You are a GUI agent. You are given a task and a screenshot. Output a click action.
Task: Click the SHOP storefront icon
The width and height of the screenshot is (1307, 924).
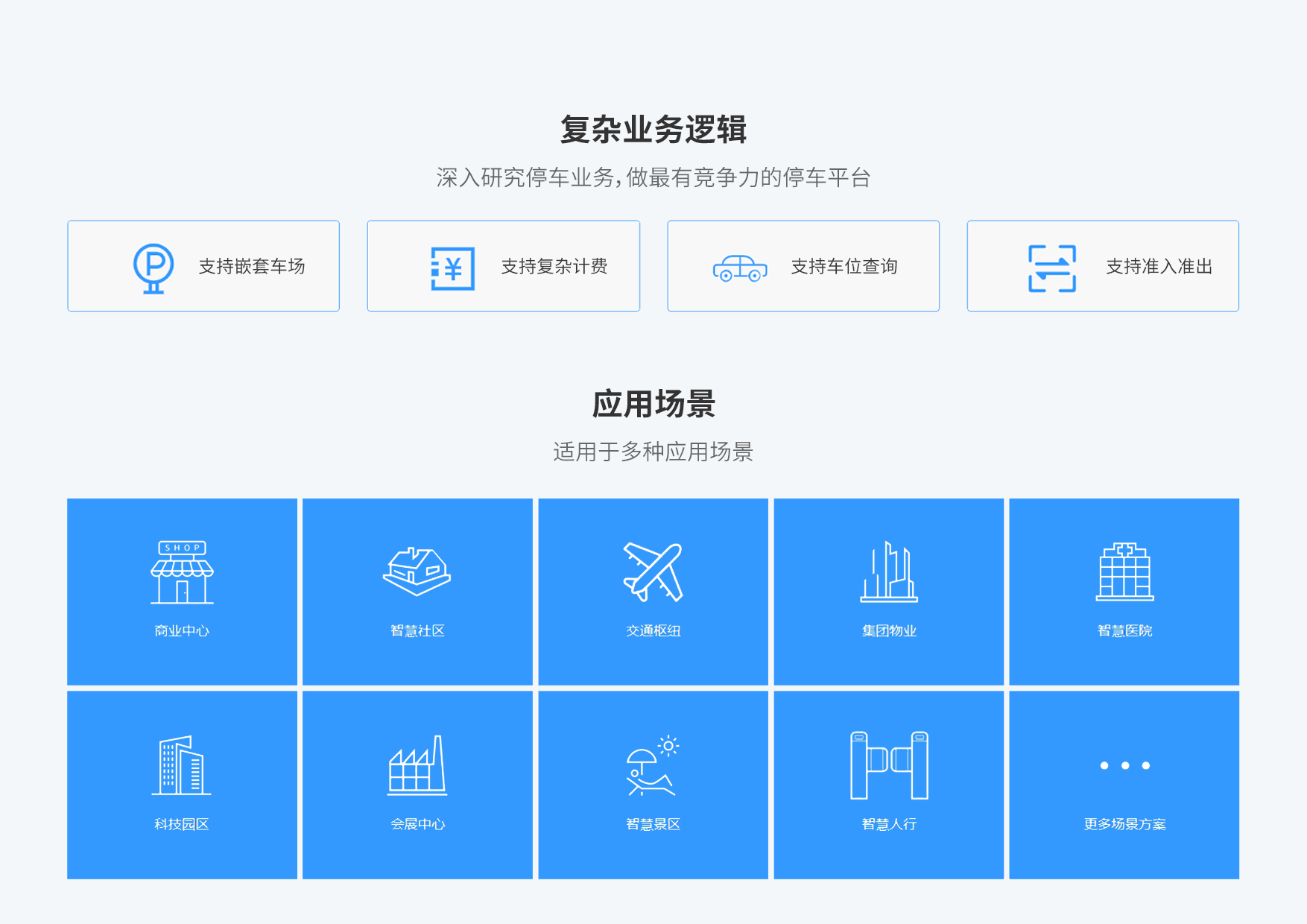[x=182, y=572]
